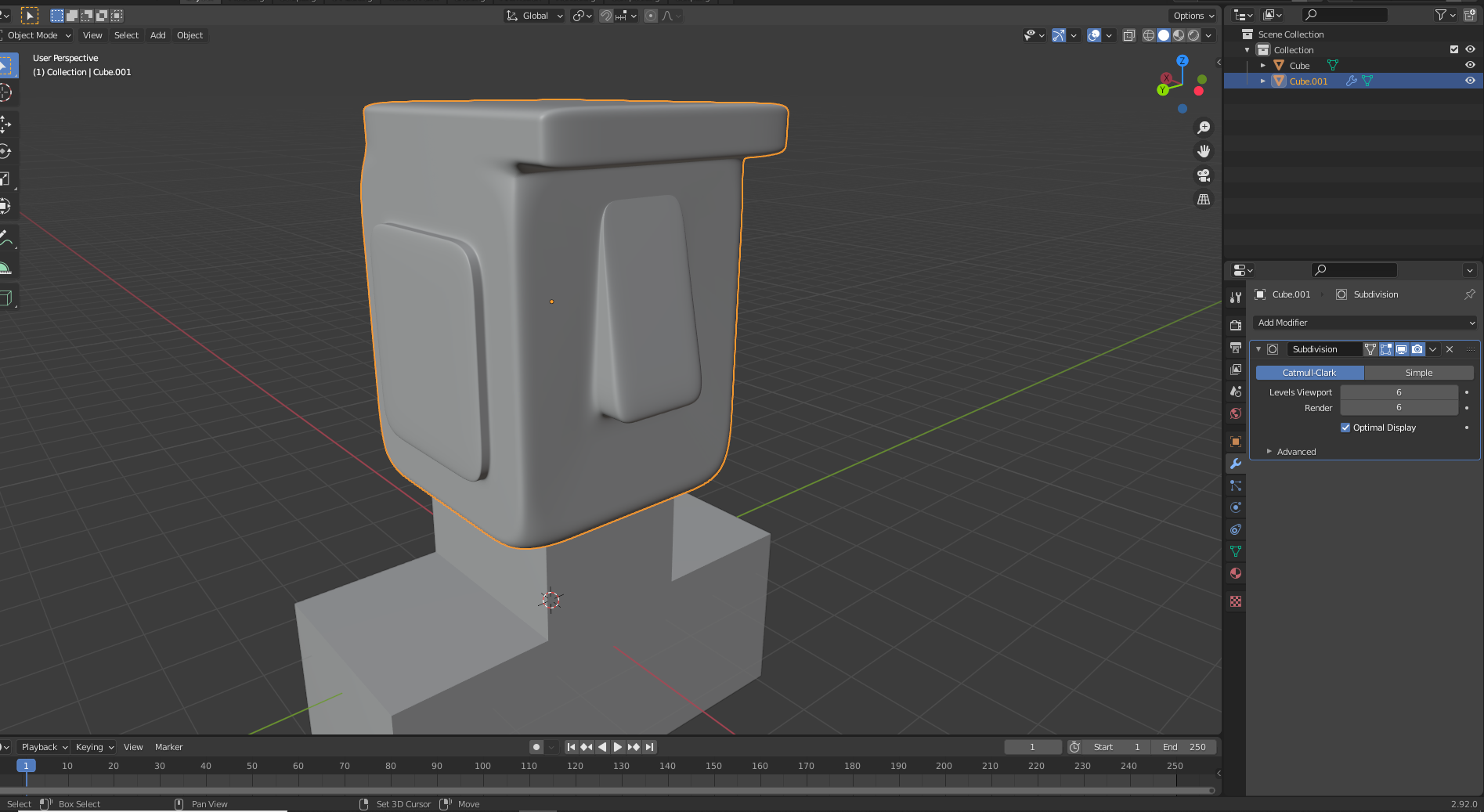Open the Material properties tab
1484x812 pixels.
coord(1236,573)
